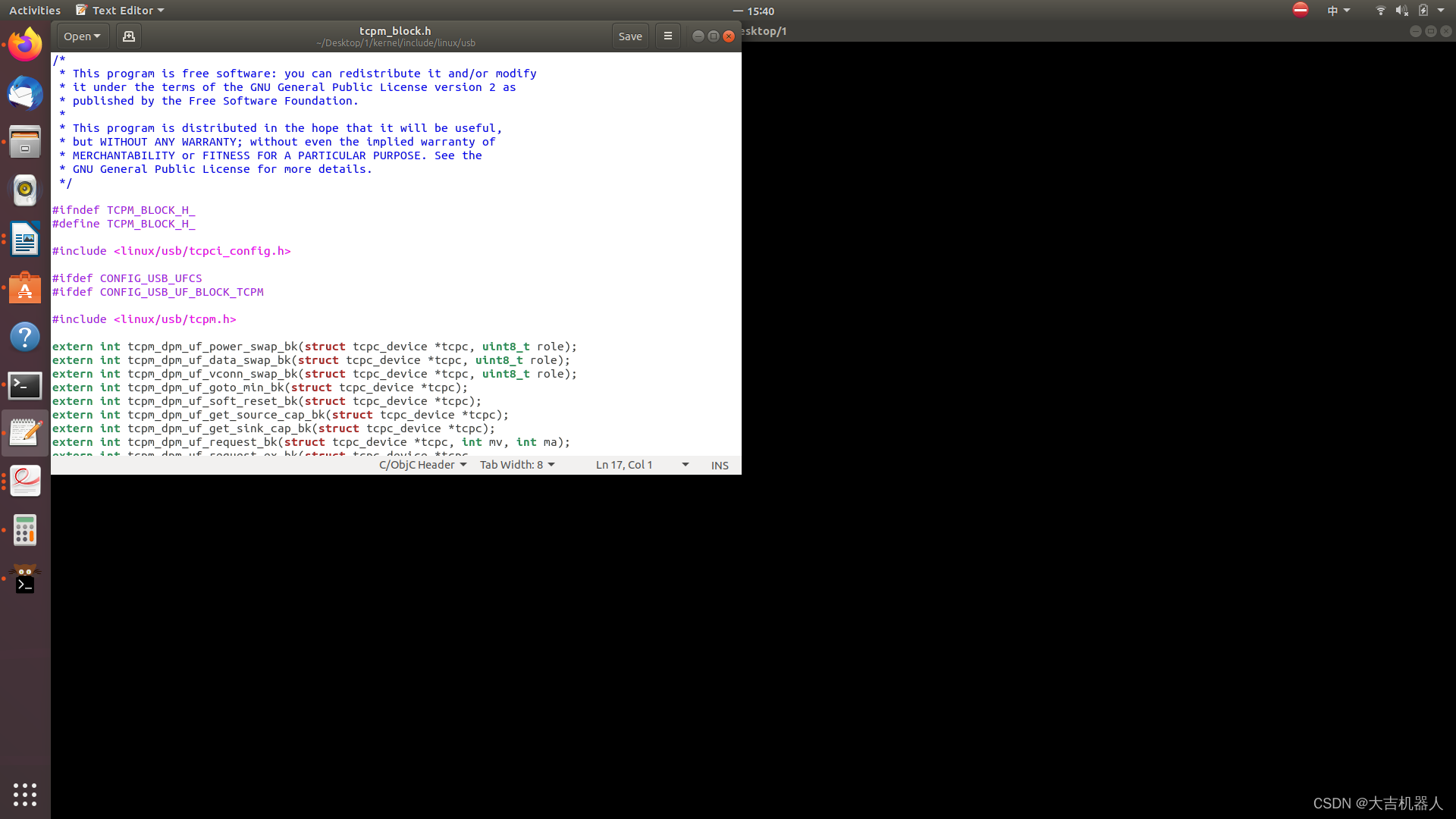The height and width of the screenshot is (819, 1456).
Task: Create a new document in the text editor
Action: point(128,36)
